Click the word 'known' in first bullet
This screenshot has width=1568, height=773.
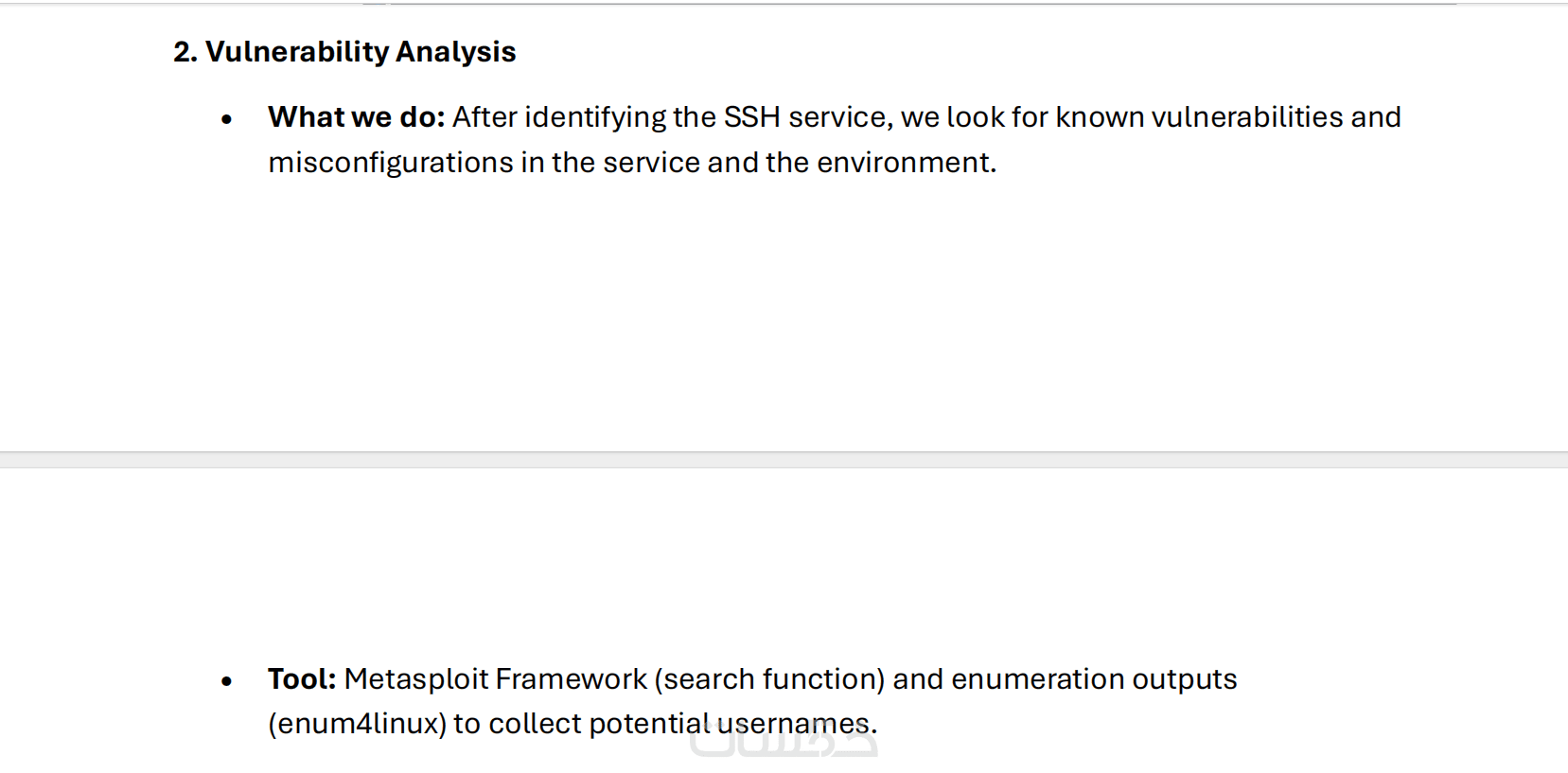1099,117
